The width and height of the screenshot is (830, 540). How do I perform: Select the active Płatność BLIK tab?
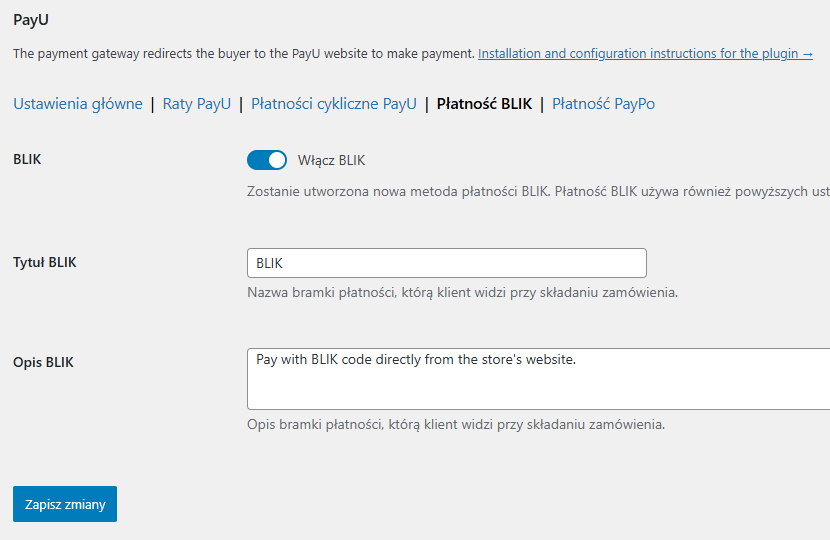(484, 103)
